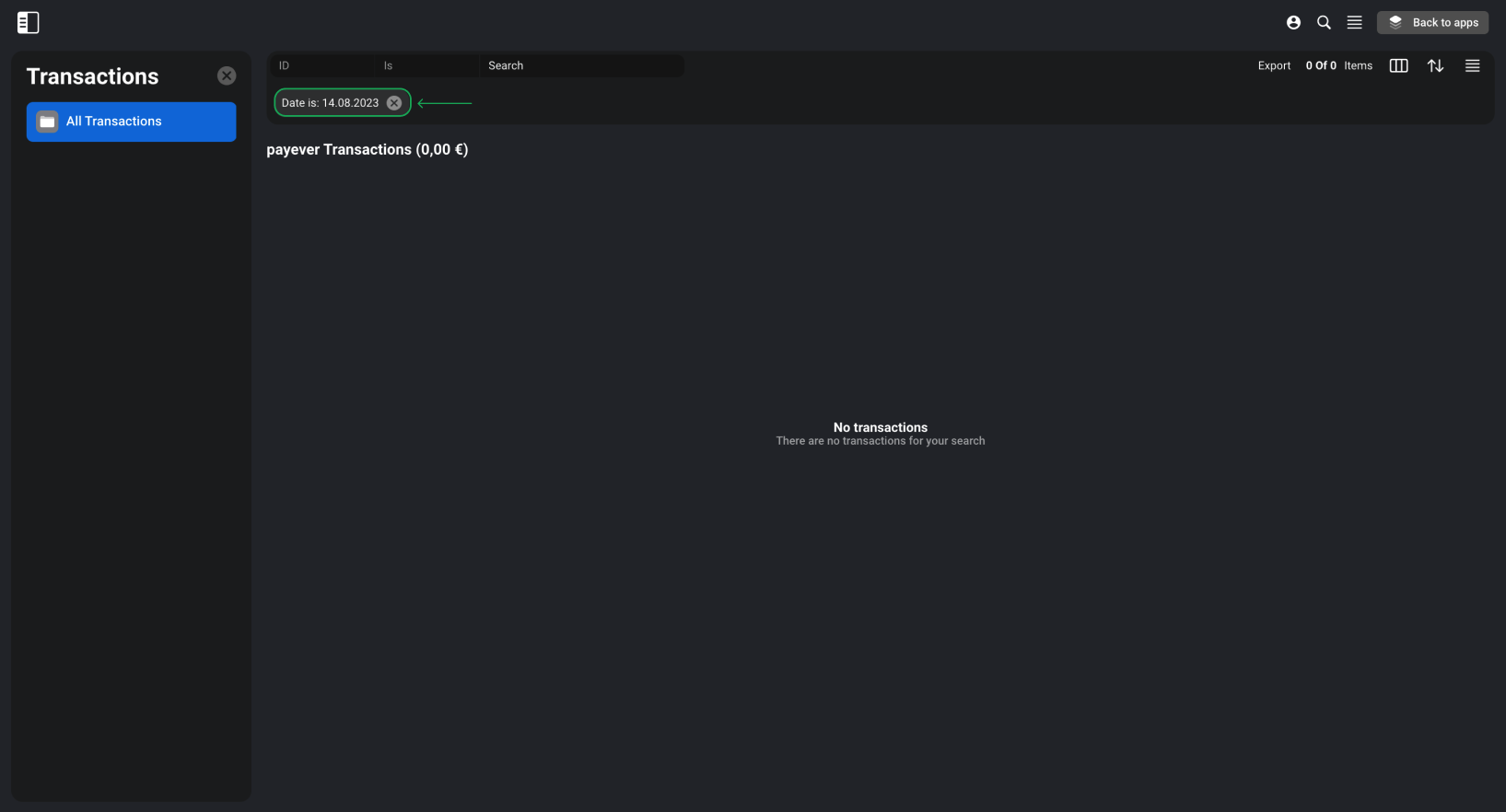
Task: Remove the Date is 14.08.2023 filter
Action: (x=394, y=103)
